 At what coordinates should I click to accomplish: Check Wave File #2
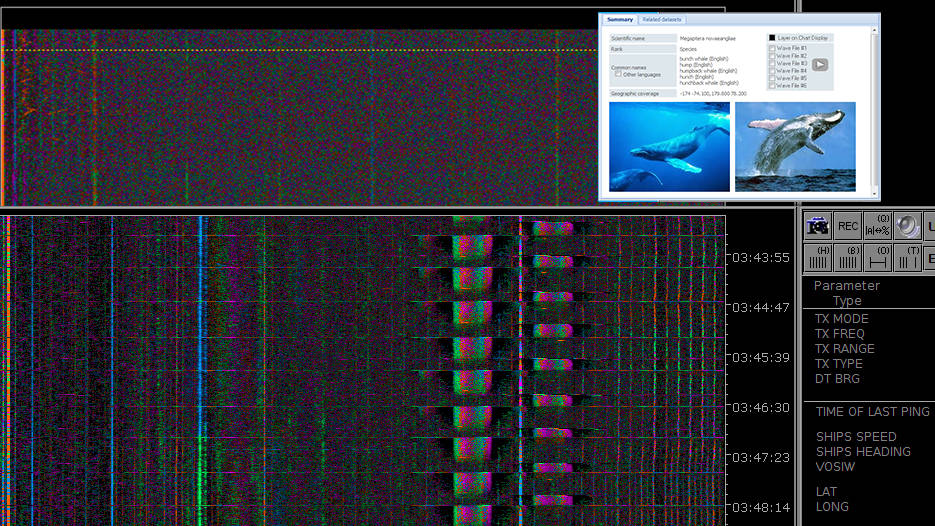pyautogui.click(x=772, y=56)
